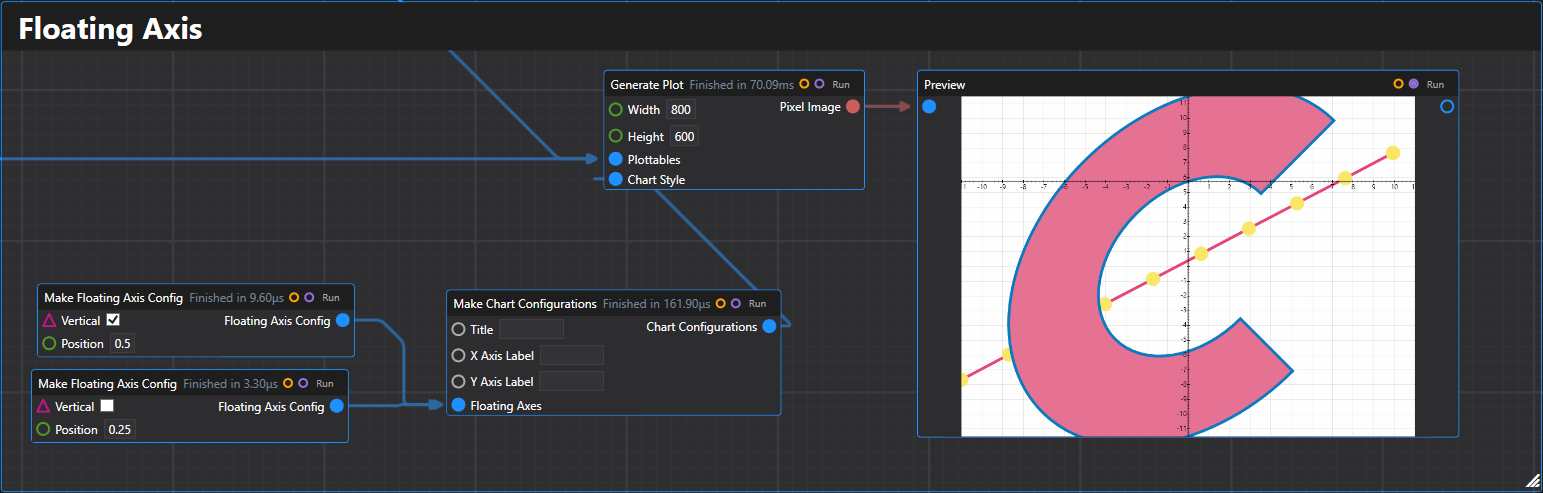Click the Title port on Make Chart Configurations
This screenshot has width=1543, height=493.
[x=458, y=329]
